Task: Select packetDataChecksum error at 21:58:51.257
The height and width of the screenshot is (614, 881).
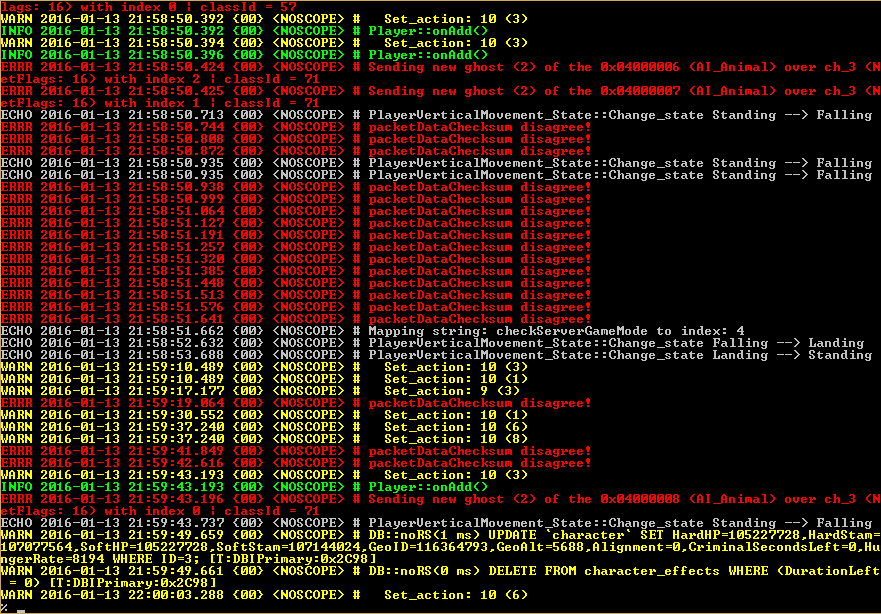Action: point(296,247)
